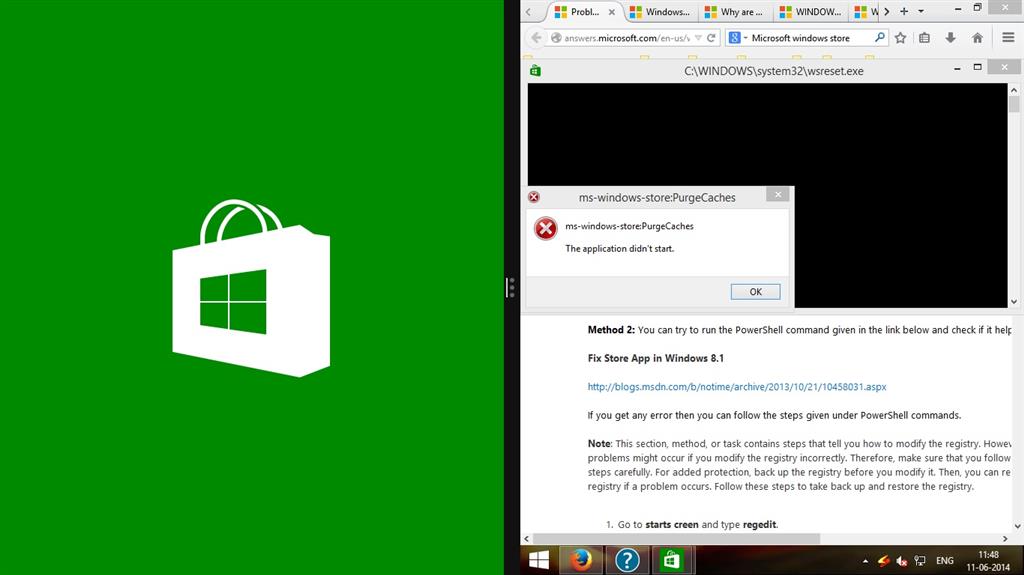Click the ENG language indicator
The height and width of the screenshot is (575, 1024).
pyautogui.click(x=944, y=561)
